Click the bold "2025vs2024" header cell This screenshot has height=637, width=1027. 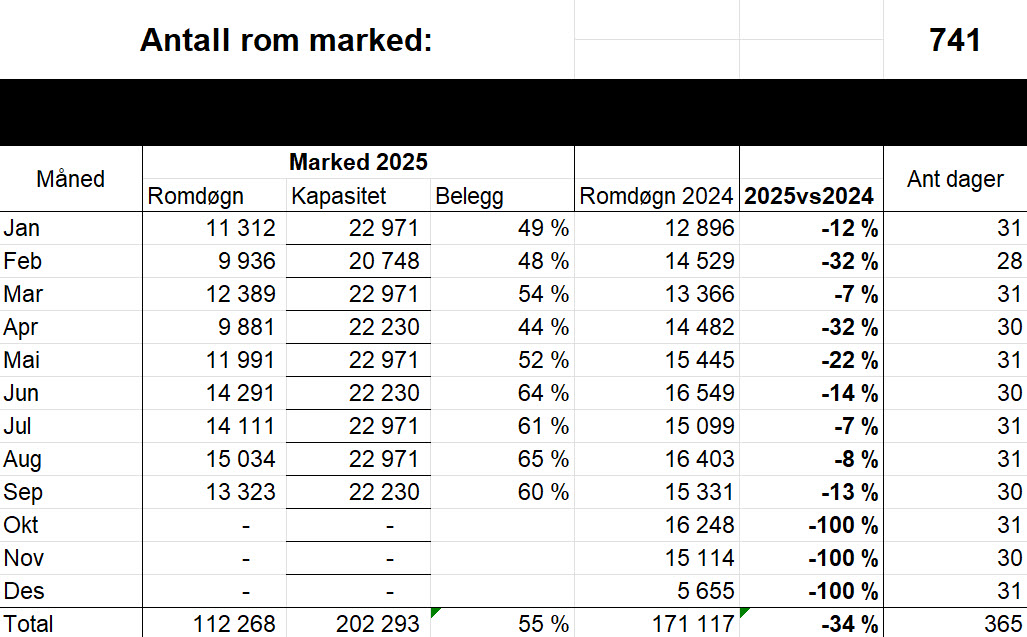(x=809, y=196)
